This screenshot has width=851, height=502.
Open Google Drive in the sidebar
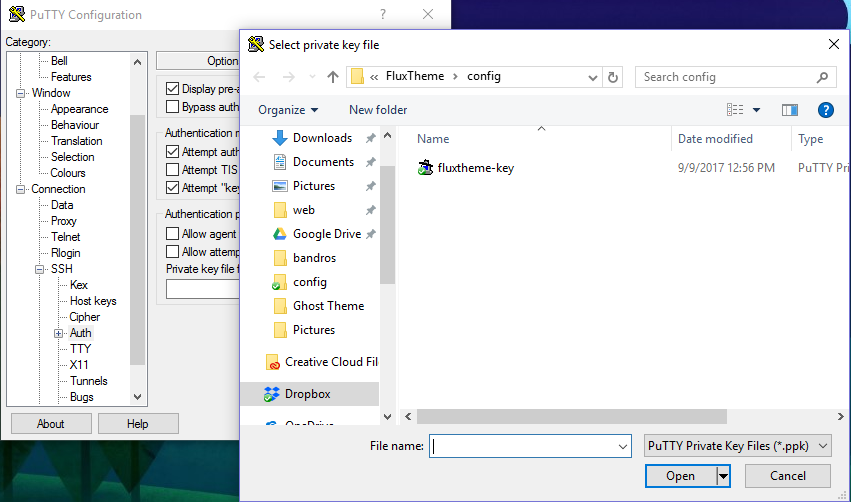(326, 234)
